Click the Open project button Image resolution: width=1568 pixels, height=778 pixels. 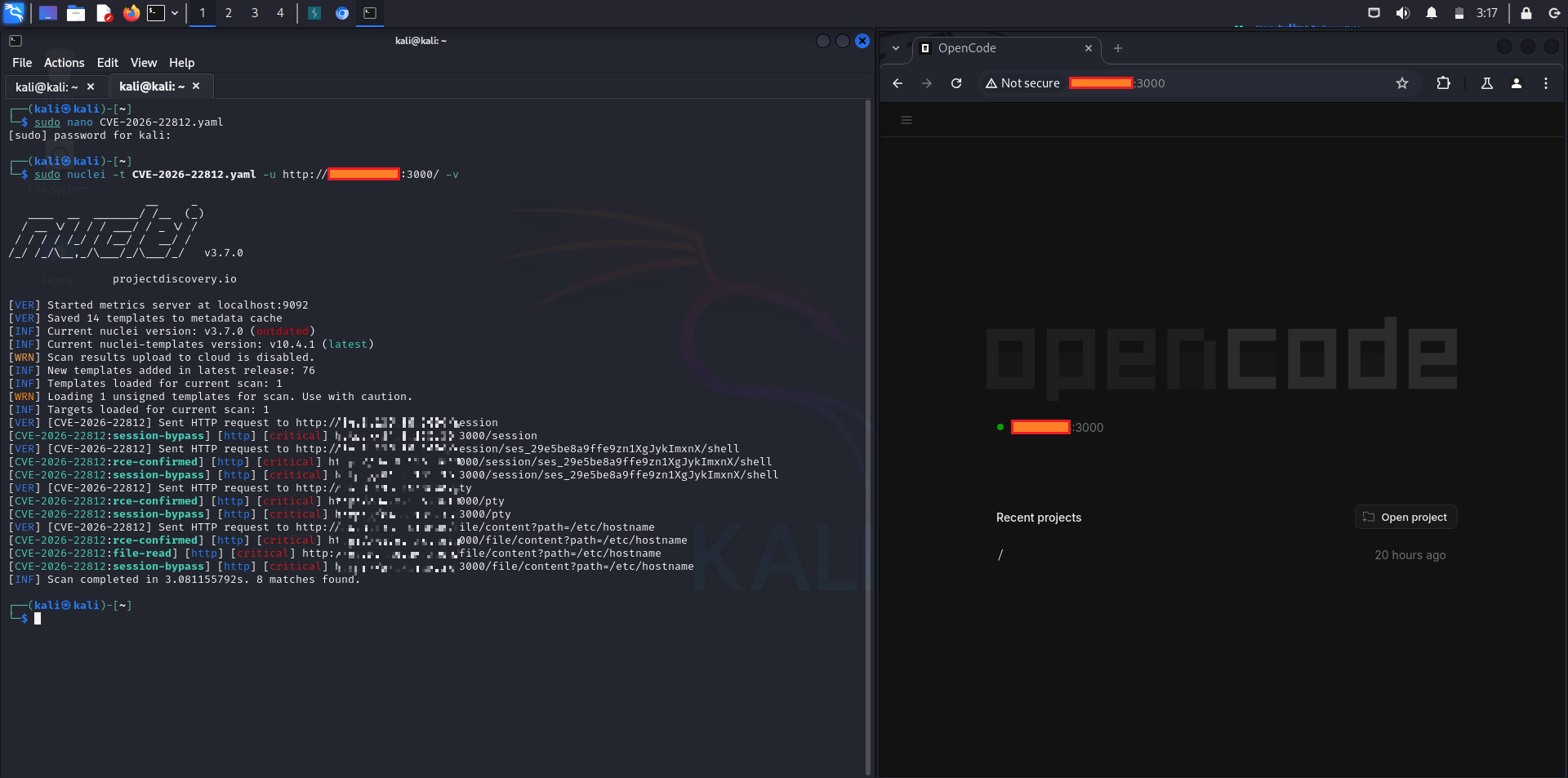[x=1405, y=517]
